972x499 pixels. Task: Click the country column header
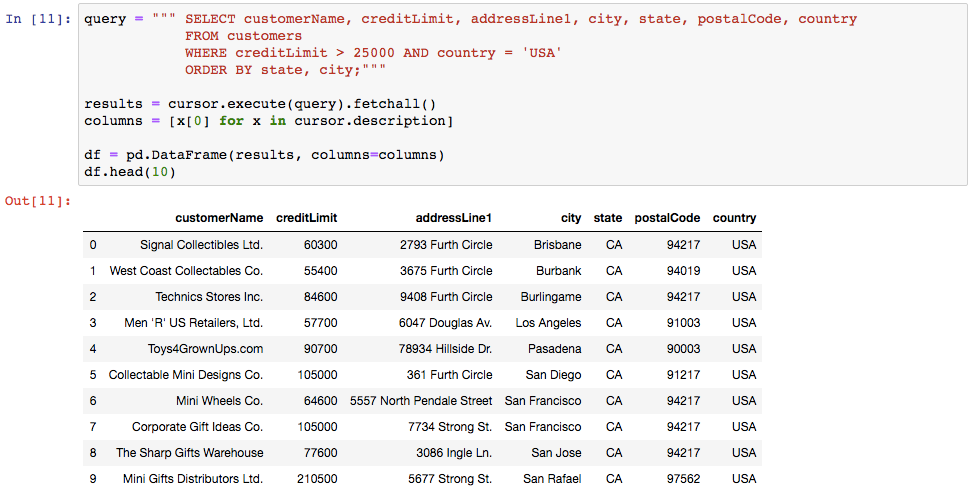pyautogui.click(x=735, y=218)
